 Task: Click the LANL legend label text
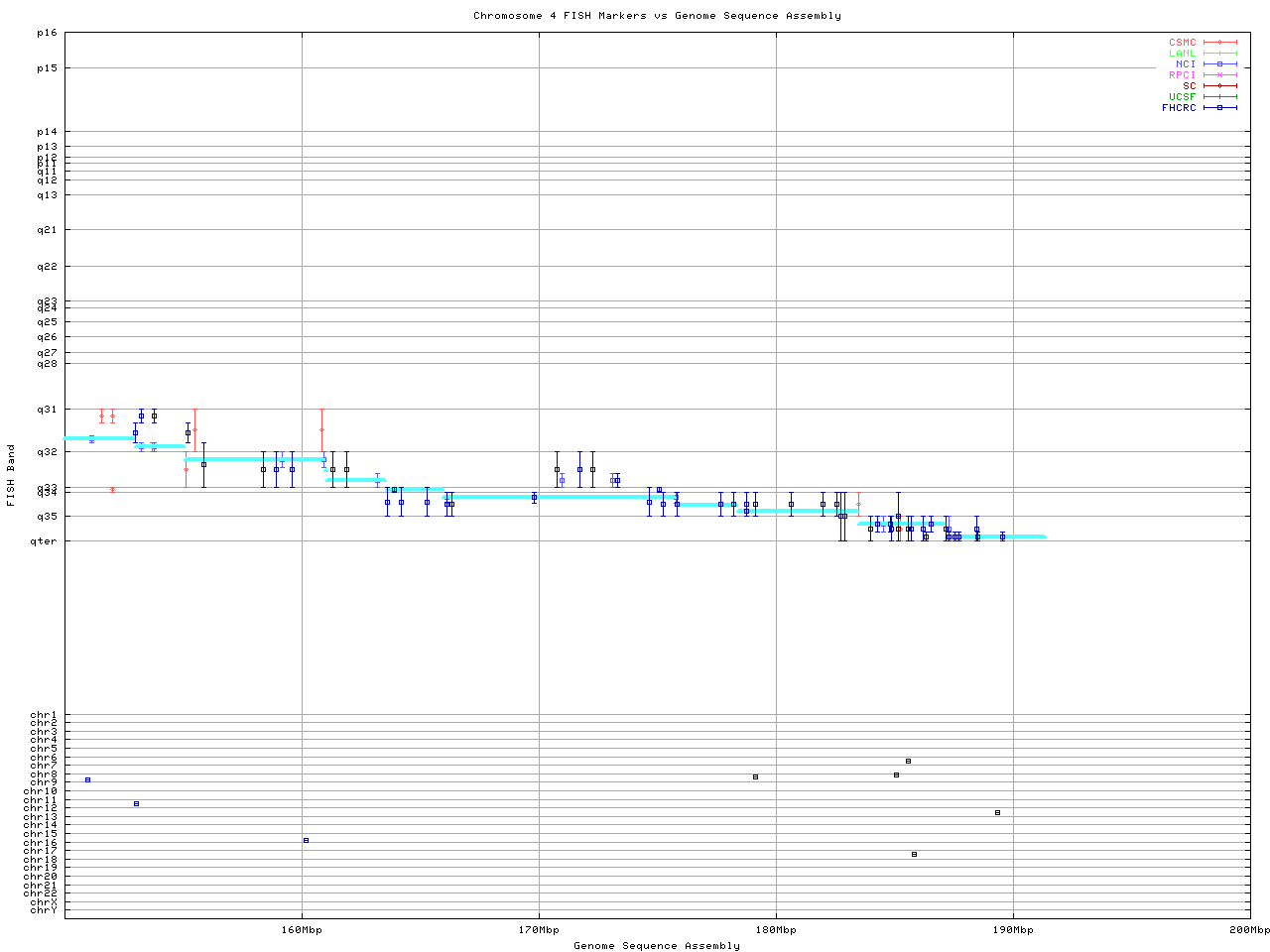click(x=1182, y=54)
